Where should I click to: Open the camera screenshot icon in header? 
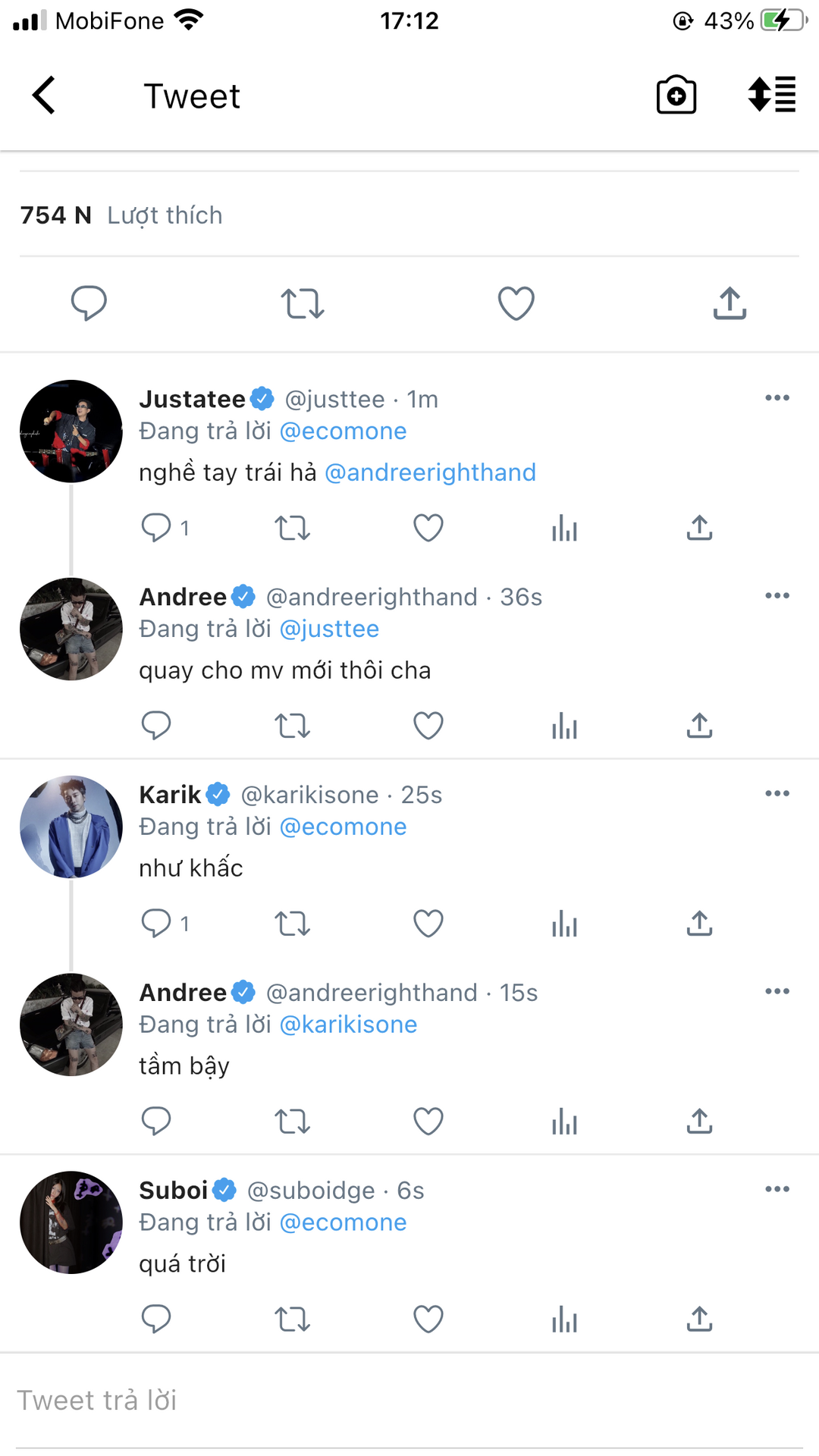676,95
